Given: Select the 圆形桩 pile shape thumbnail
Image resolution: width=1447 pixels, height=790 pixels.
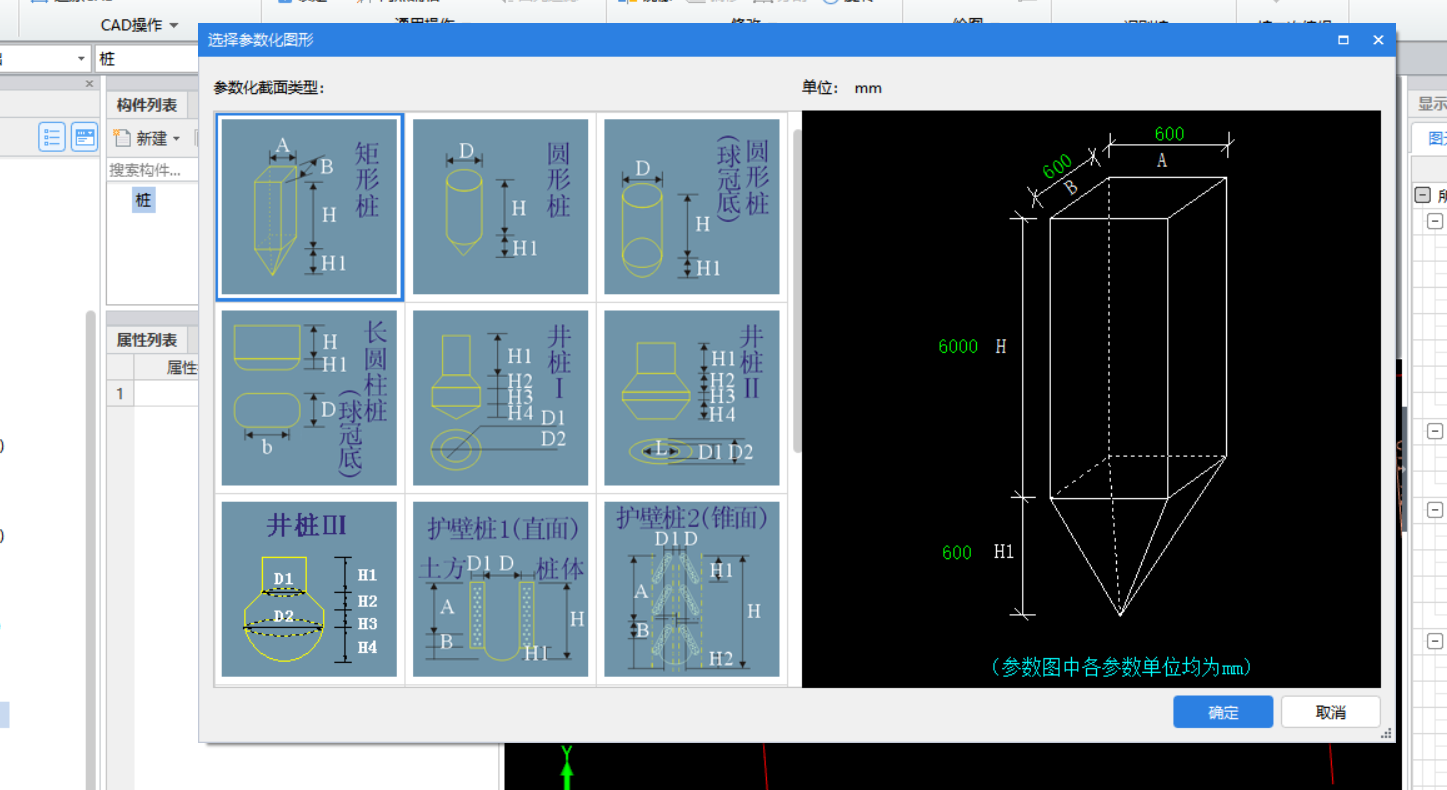Looking at the screenshot, I should coord(500,207).
